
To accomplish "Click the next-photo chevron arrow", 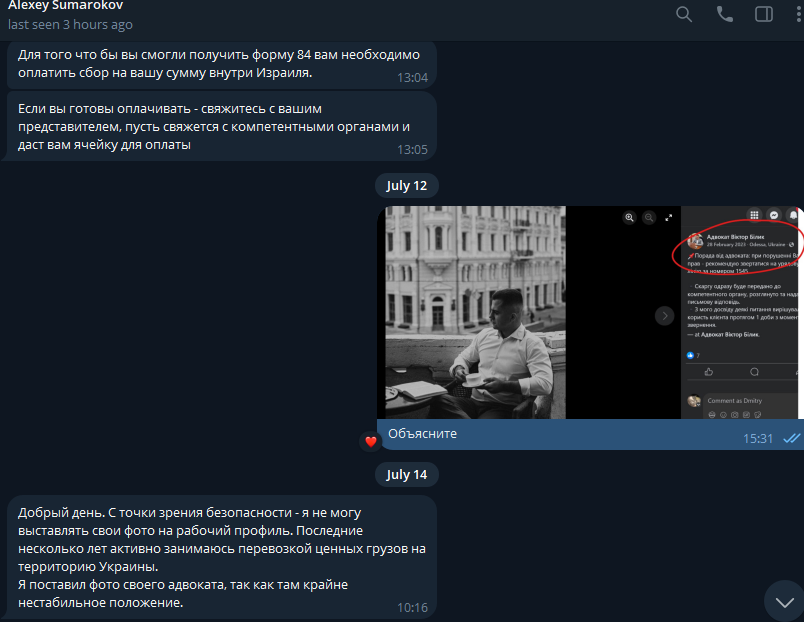I will pyautogui.click(x=664, y=316).
